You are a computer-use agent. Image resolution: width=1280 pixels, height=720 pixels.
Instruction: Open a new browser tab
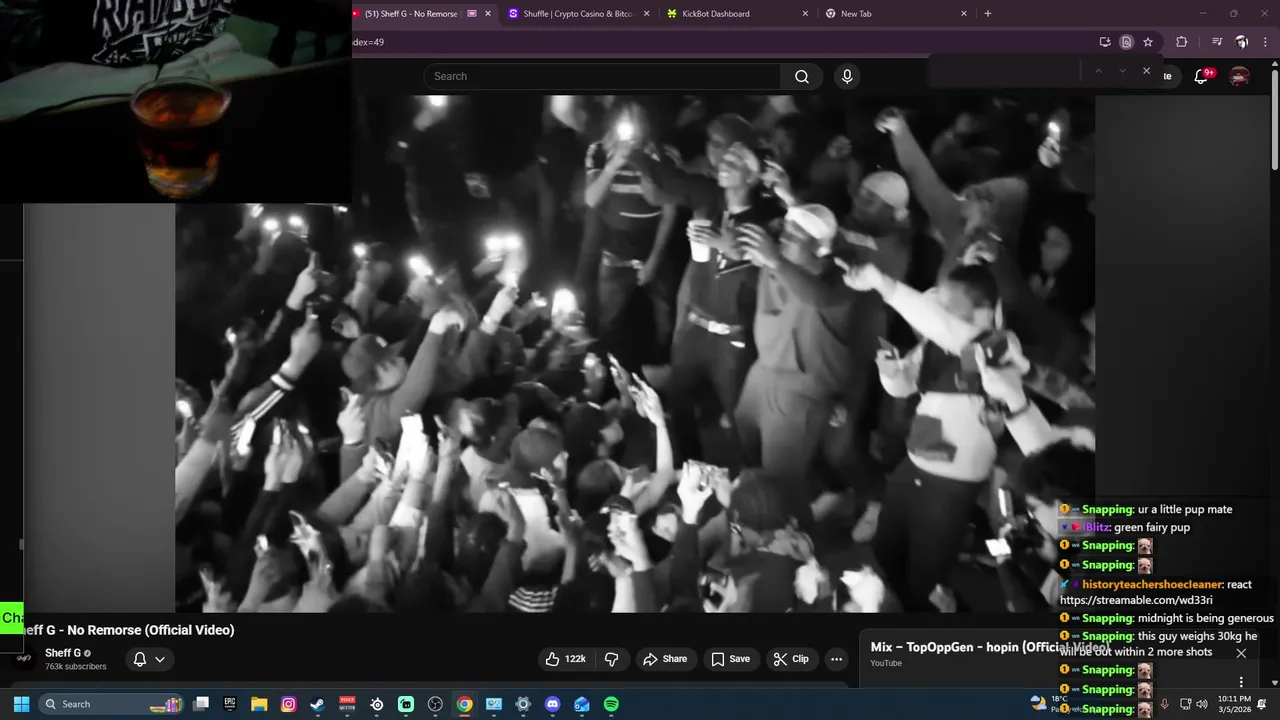pyautogui.click(x=988, y=14)
